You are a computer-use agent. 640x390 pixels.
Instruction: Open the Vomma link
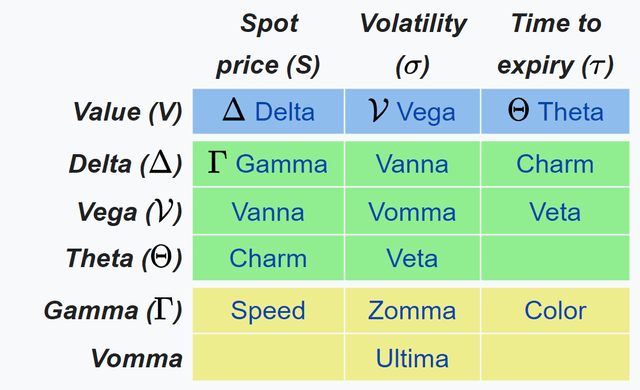[x=412, y=212]
